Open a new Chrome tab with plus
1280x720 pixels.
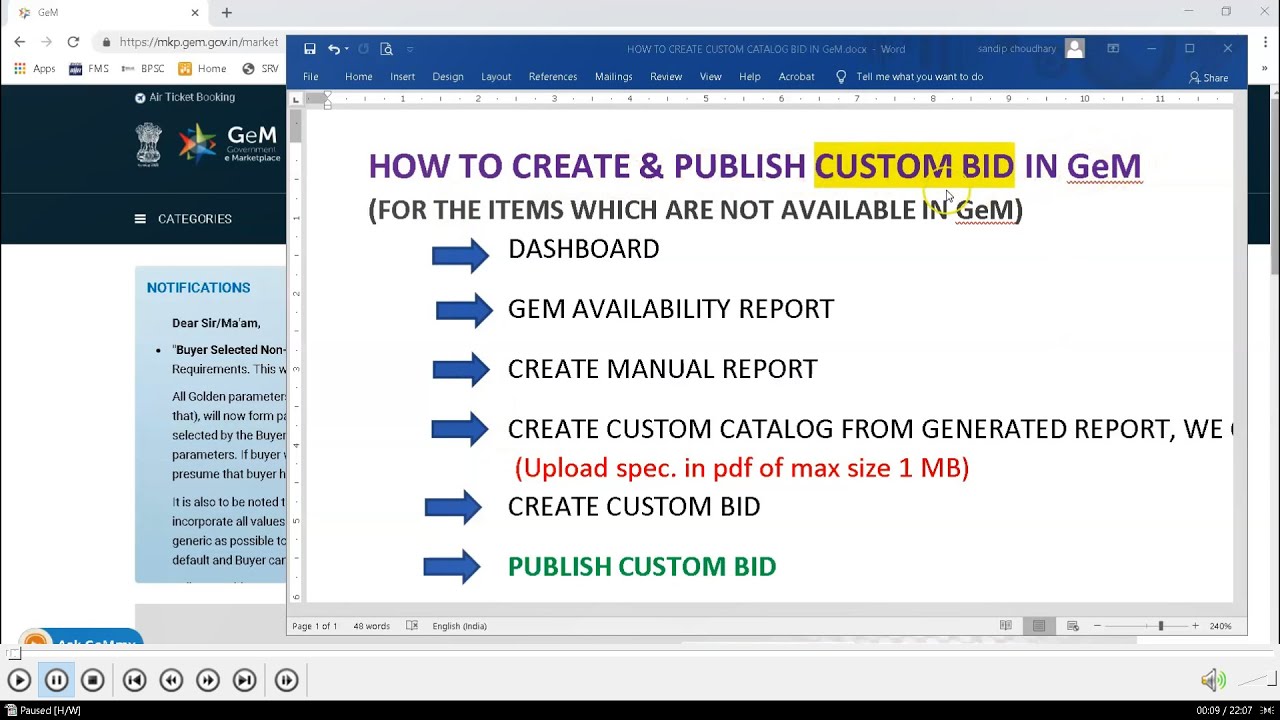227,13
